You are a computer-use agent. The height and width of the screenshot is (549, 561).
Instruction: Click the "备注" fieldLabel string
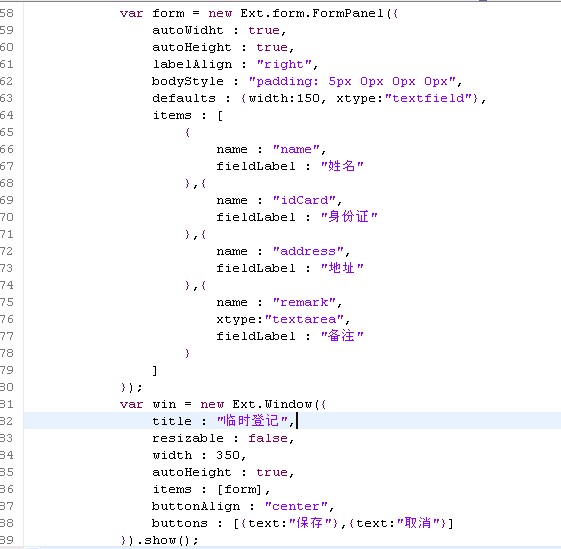(342, 336)
